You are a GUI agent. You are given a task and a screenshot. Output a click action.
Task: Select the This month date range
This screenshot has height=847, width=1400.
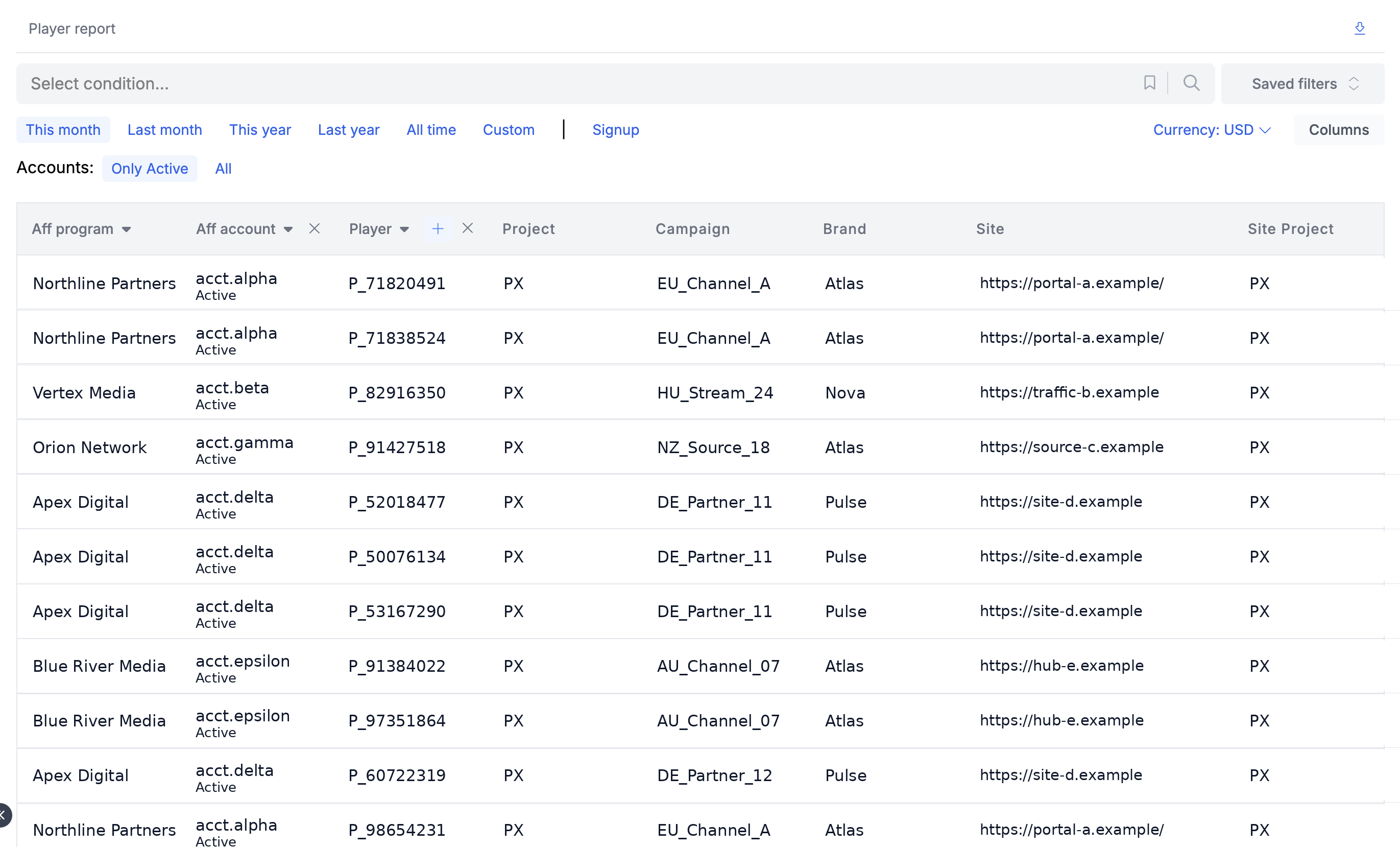click(x=63, y=130)
